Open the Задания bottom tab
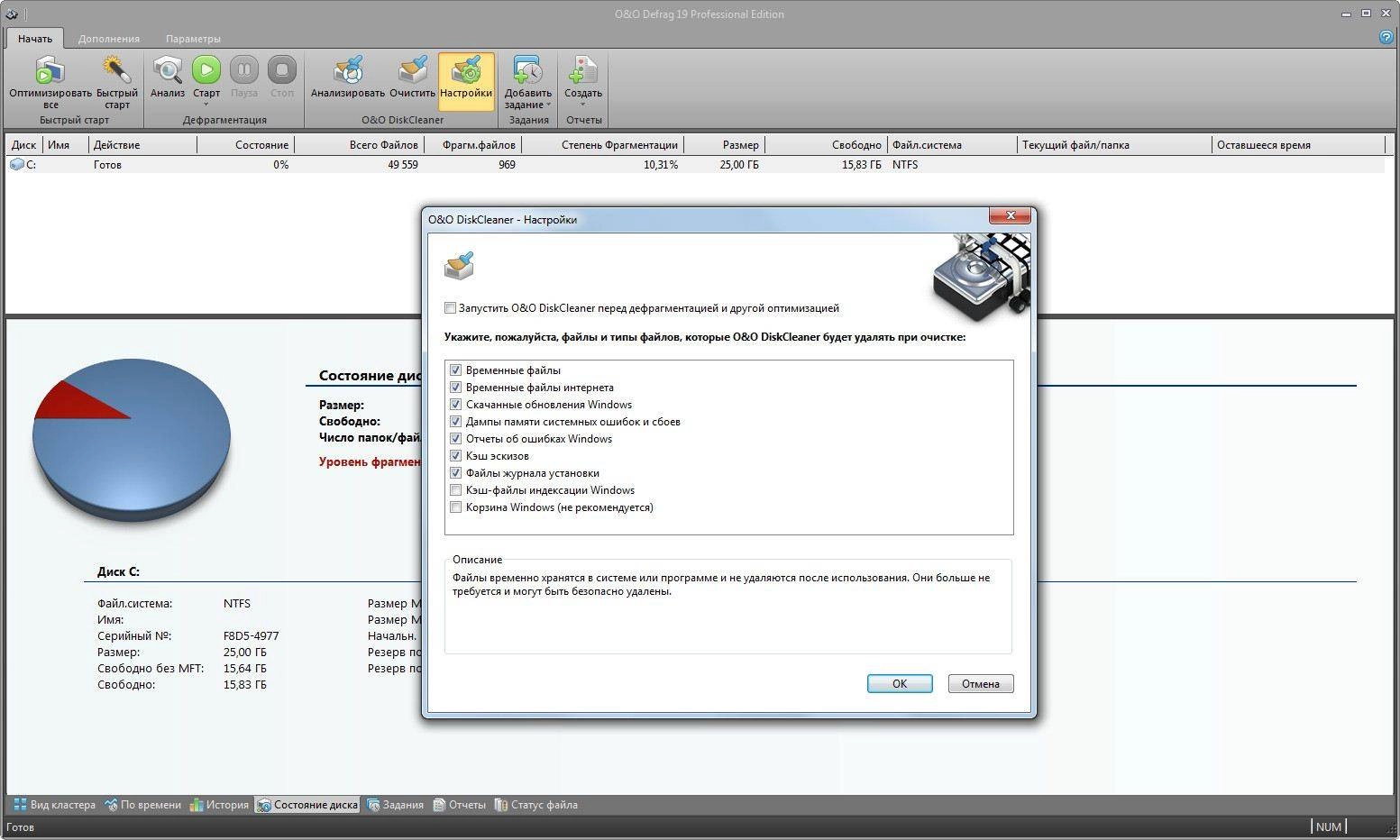This screenshot has width=1400, height=840. (x=396, y=805)
